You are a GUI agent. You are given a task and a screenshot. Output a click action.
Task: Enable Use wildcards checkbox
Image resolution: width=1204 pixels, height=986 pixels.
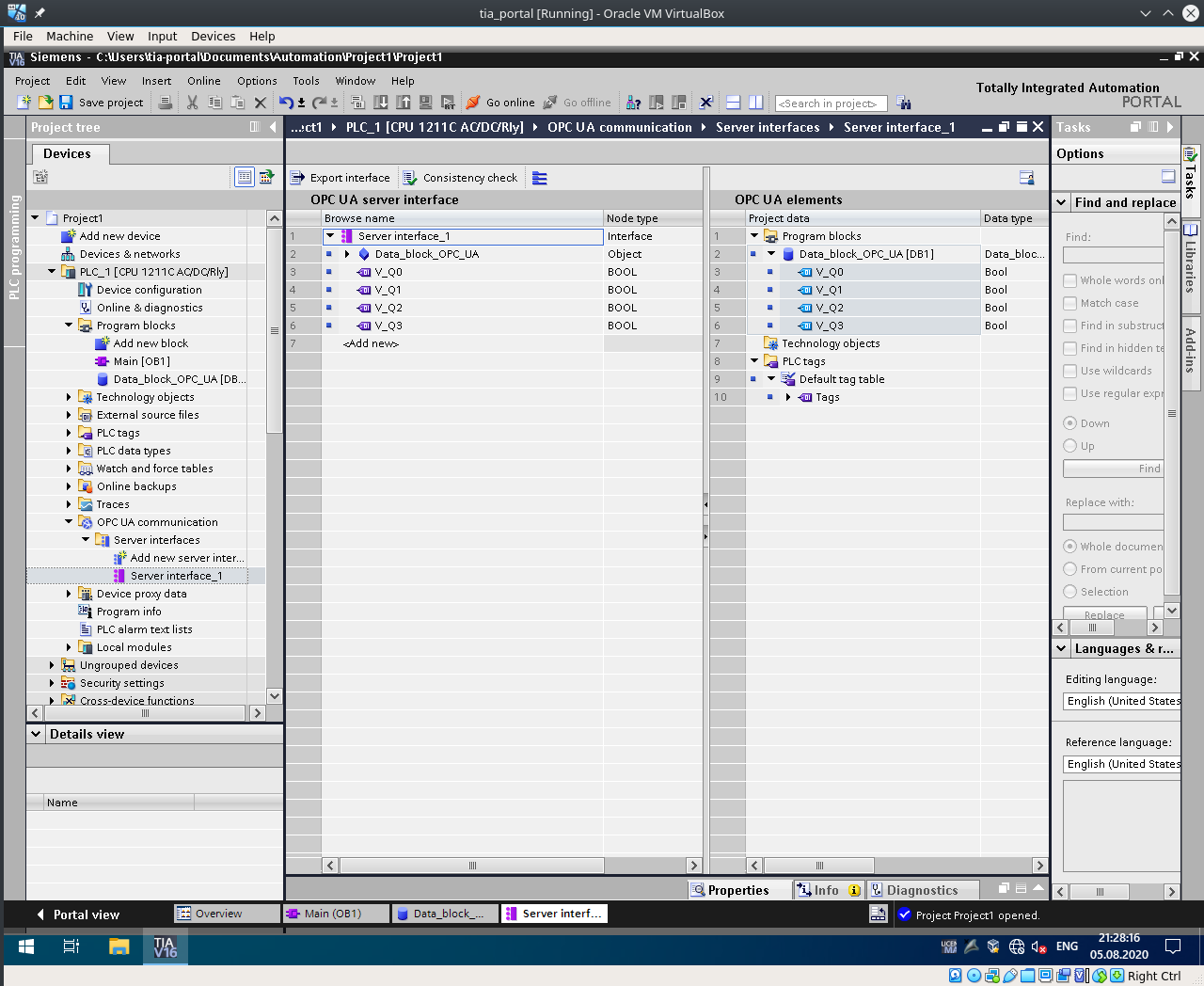1070,371
